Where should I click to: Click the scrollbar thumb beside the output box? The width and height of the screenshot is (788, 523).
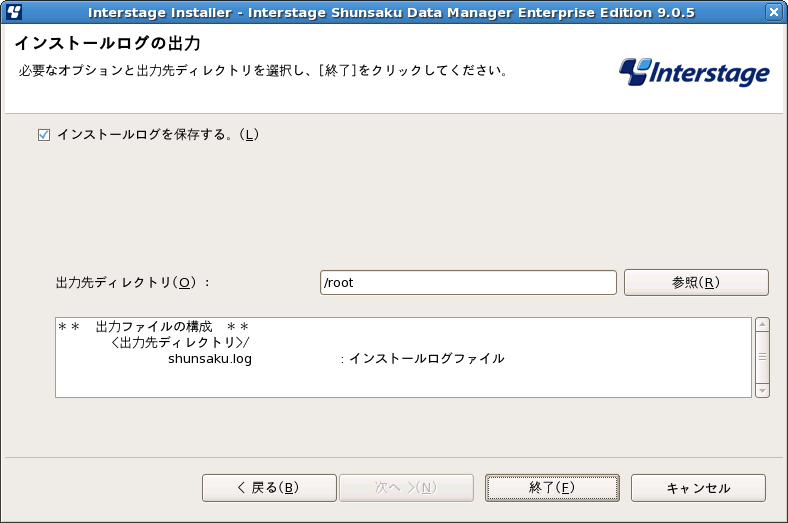pyautogui.click(x=762, y=357)
